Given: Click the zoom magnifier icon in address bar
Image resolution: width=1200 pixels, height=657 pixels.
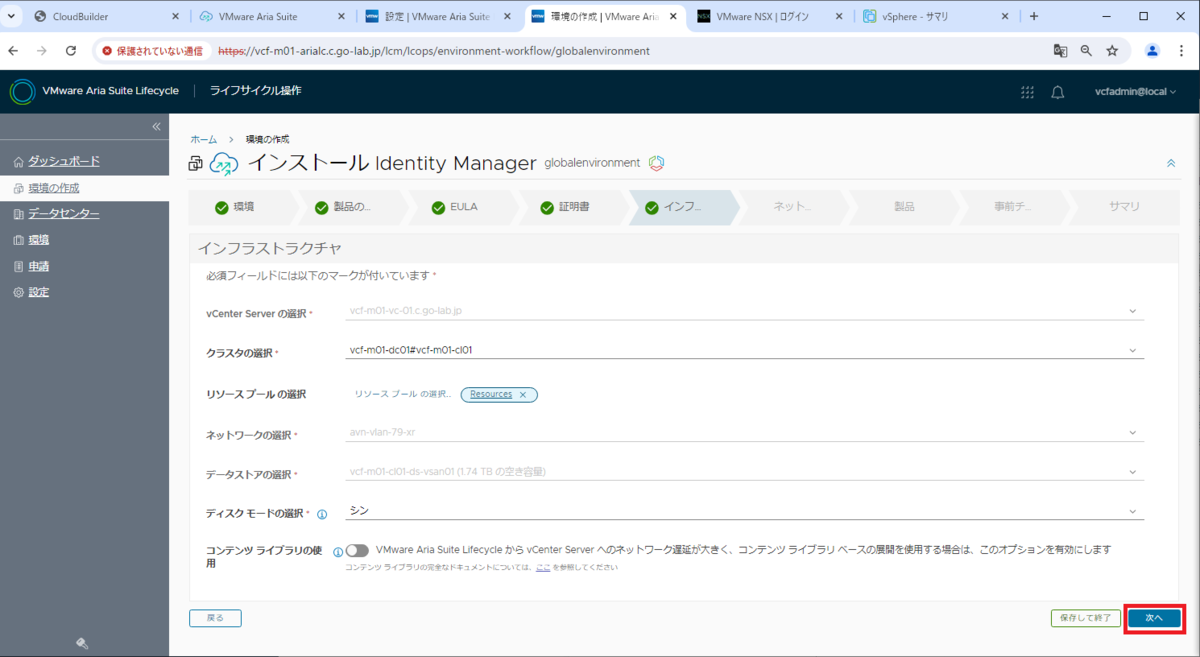Looking at the screenshot, I should pos(1086,50).
